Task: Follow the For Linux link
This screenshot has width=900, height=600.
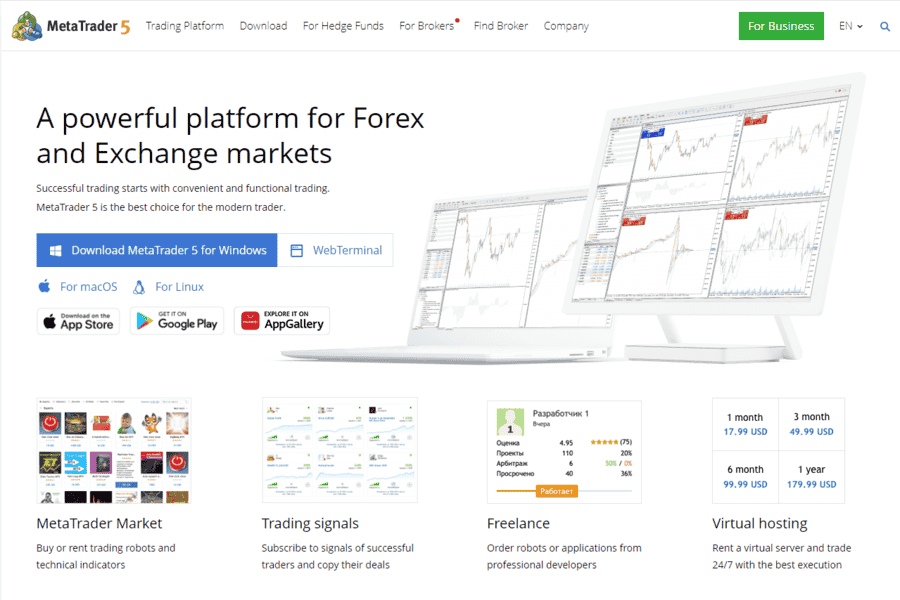Action: click(179, 287)
